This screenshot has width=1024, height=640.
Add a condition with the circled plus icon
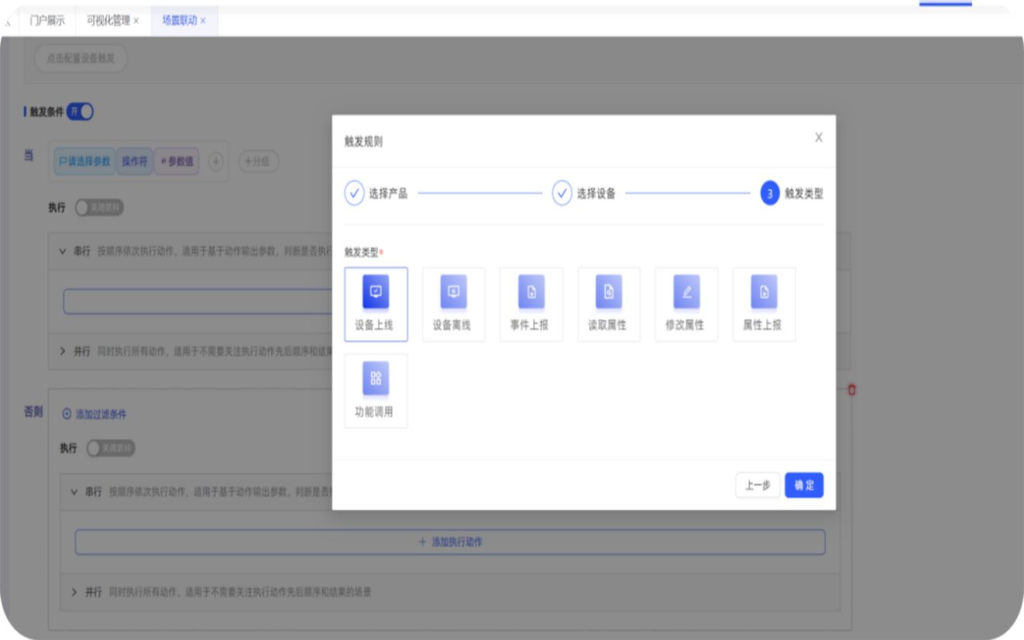coord(216,161)
